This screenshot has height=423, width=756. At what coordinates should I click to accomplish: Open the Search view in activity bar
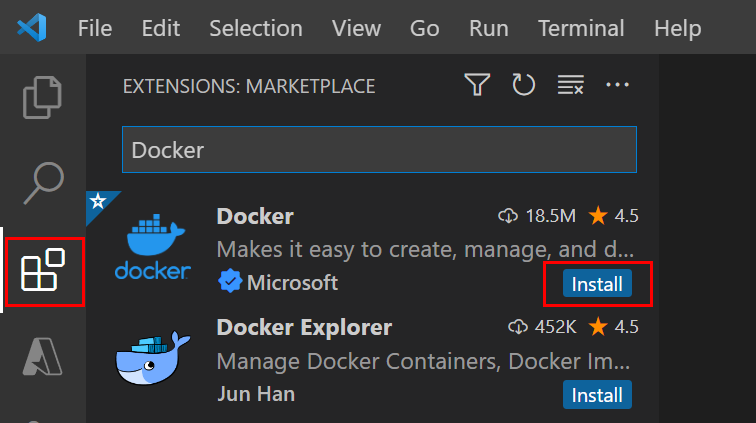(x=43, y=183)
